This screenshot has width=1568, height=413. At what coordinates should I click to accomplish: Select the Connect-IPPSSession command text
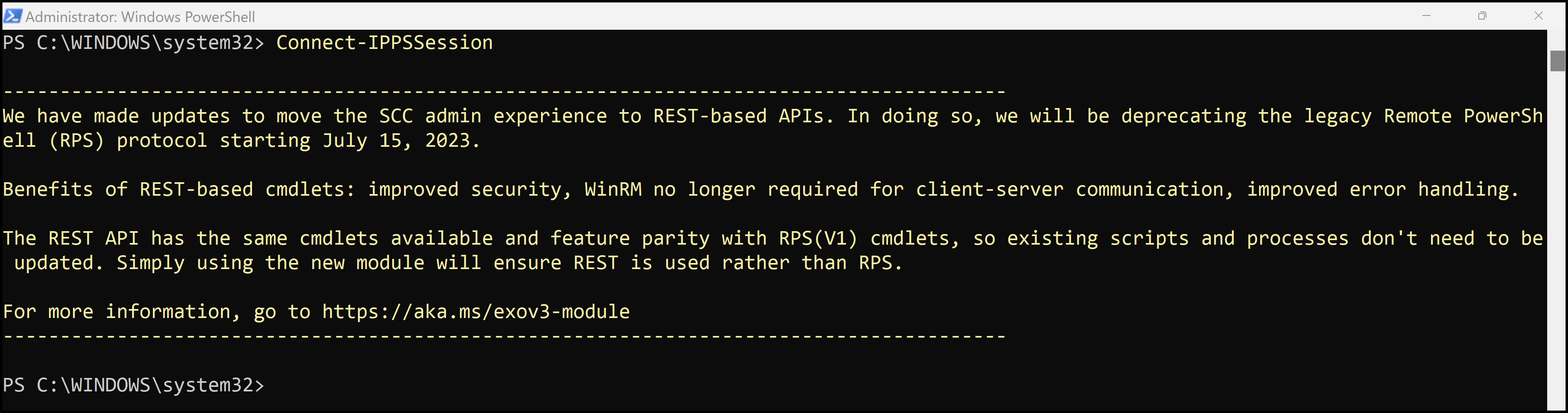point(385,43)
